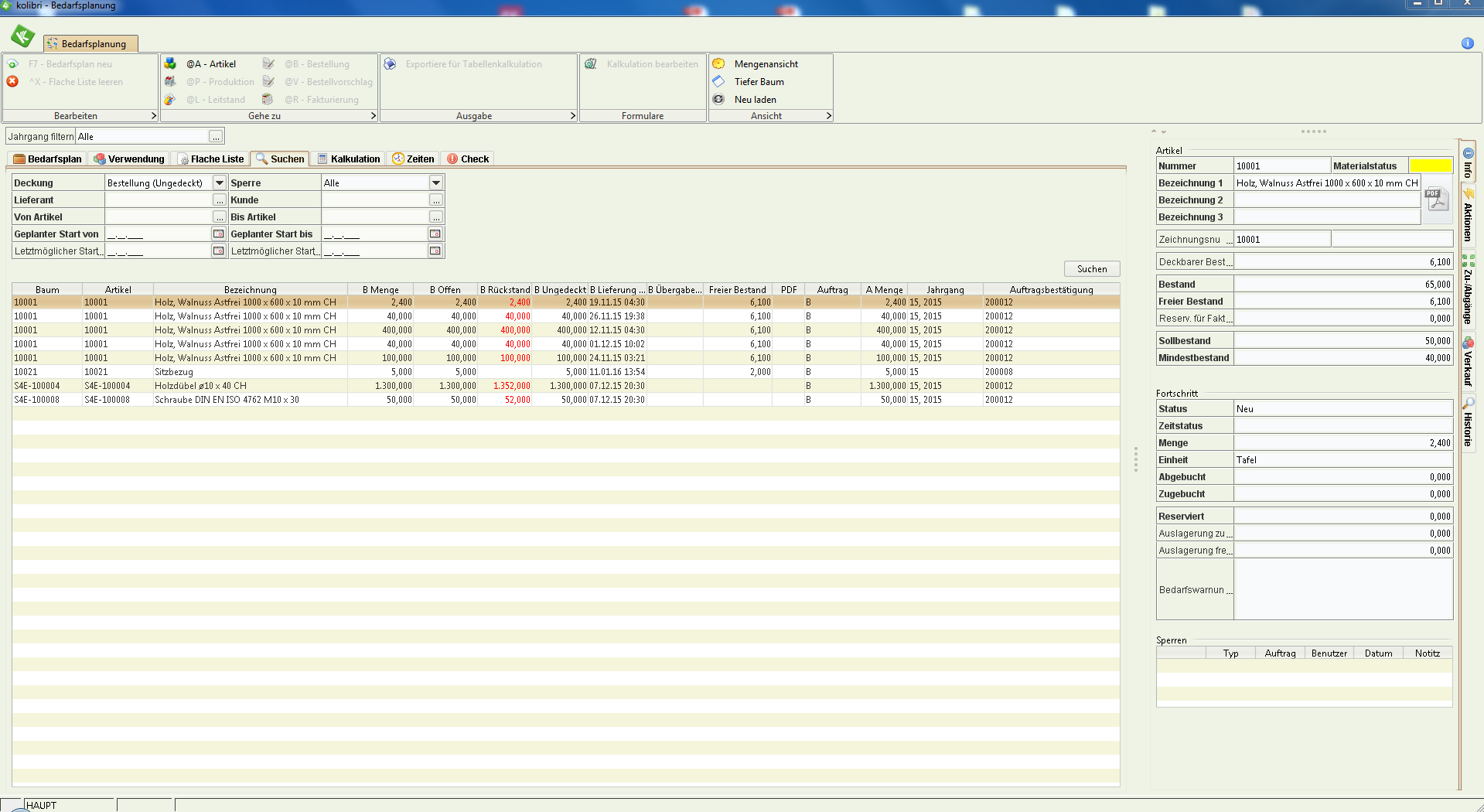1484x812 pixels.
Task: Open the Info side tab
Action: click(1468, 162)
